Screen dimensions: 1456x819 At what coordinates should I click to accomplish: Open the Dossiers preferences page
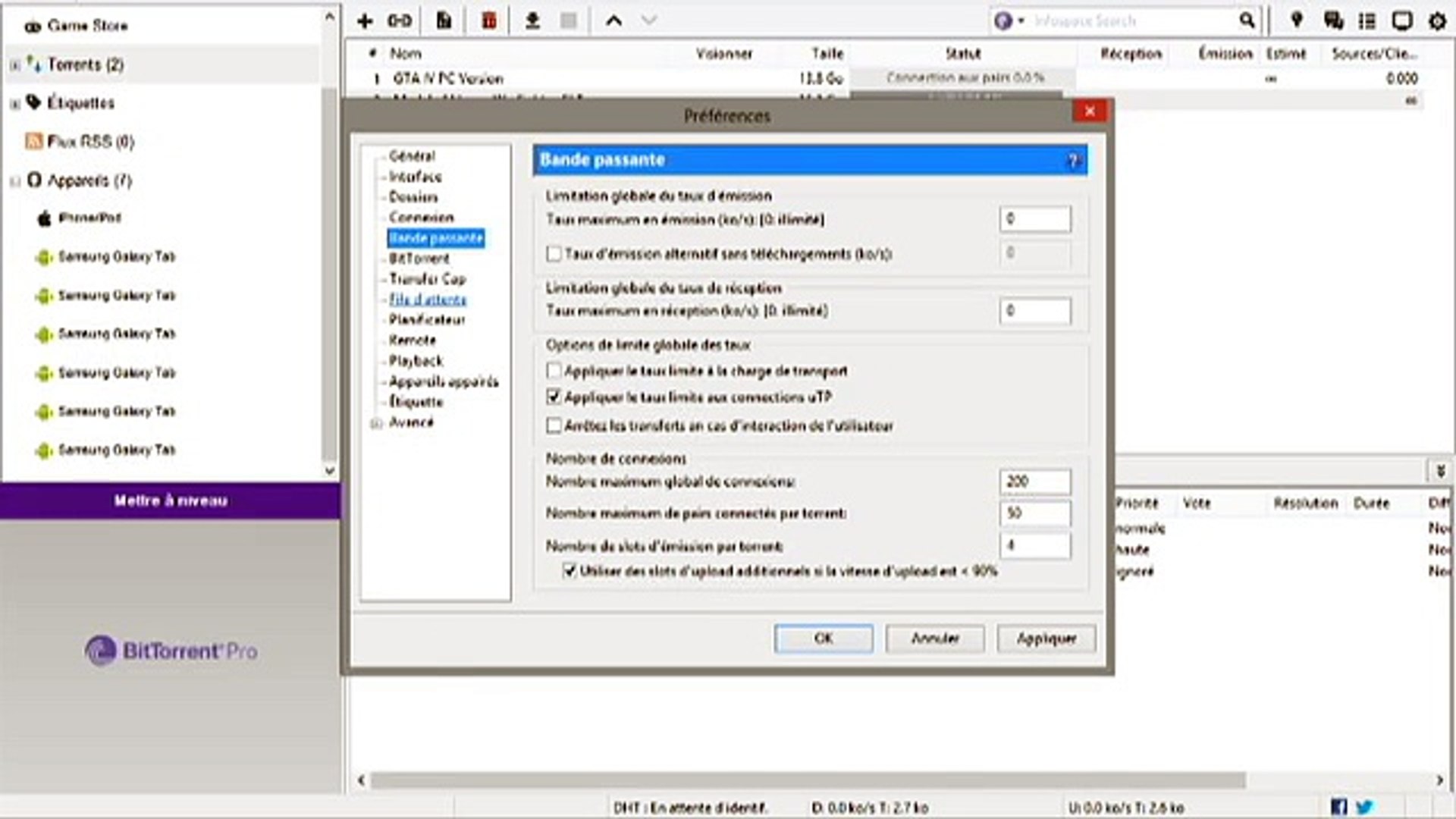click(x=413, y=197)
